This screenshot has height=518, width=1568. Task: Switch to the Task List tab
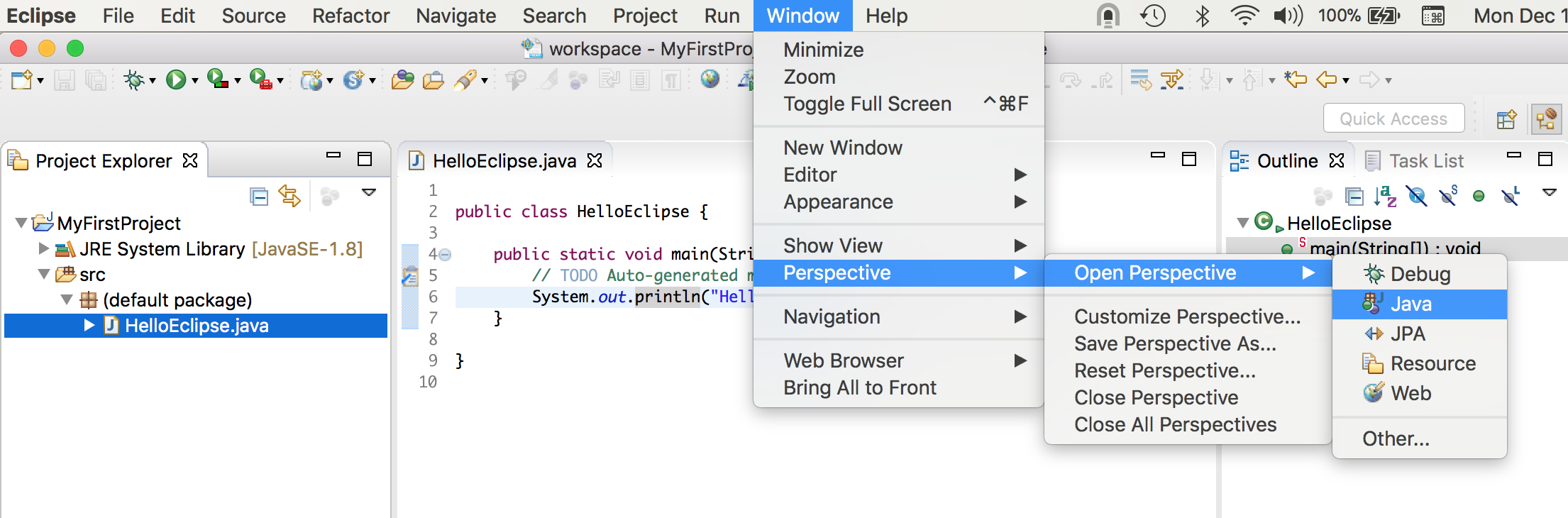click(1425, 161)
